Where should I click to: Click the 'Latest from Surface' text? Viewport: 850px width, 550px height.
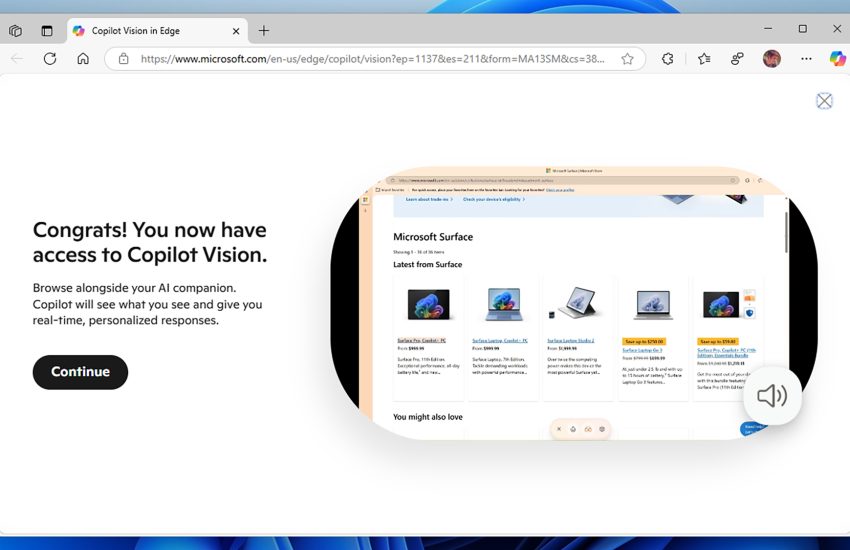coord(428,264)
